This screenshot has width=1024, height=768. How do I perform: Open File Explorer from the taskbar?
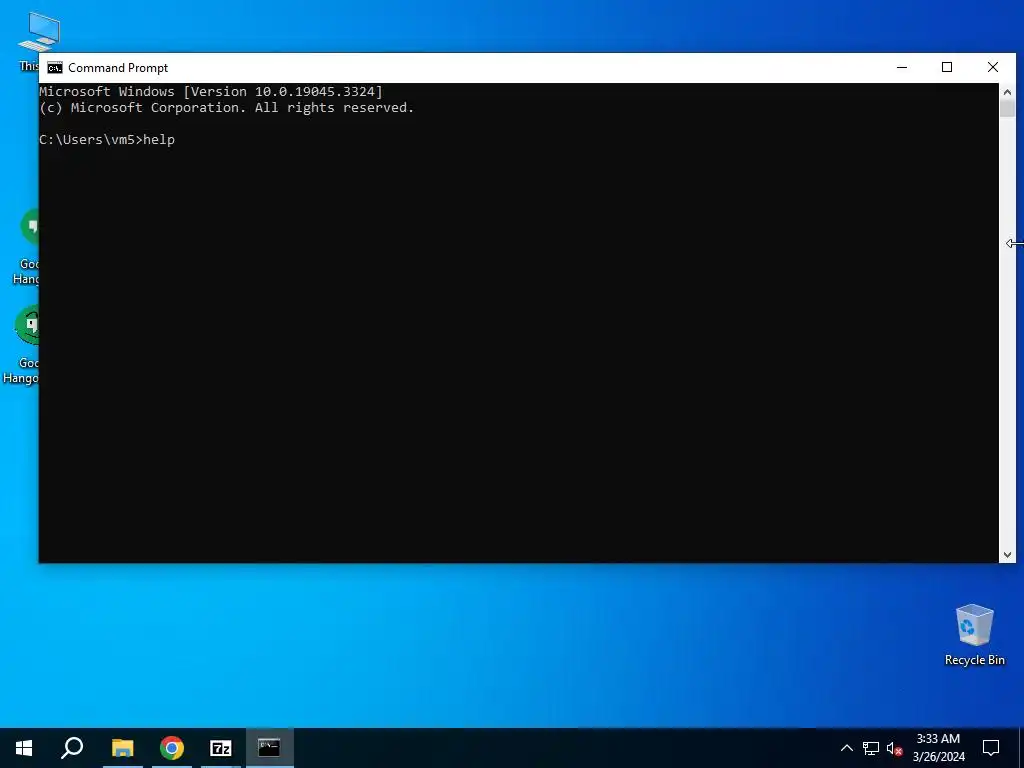122,748
